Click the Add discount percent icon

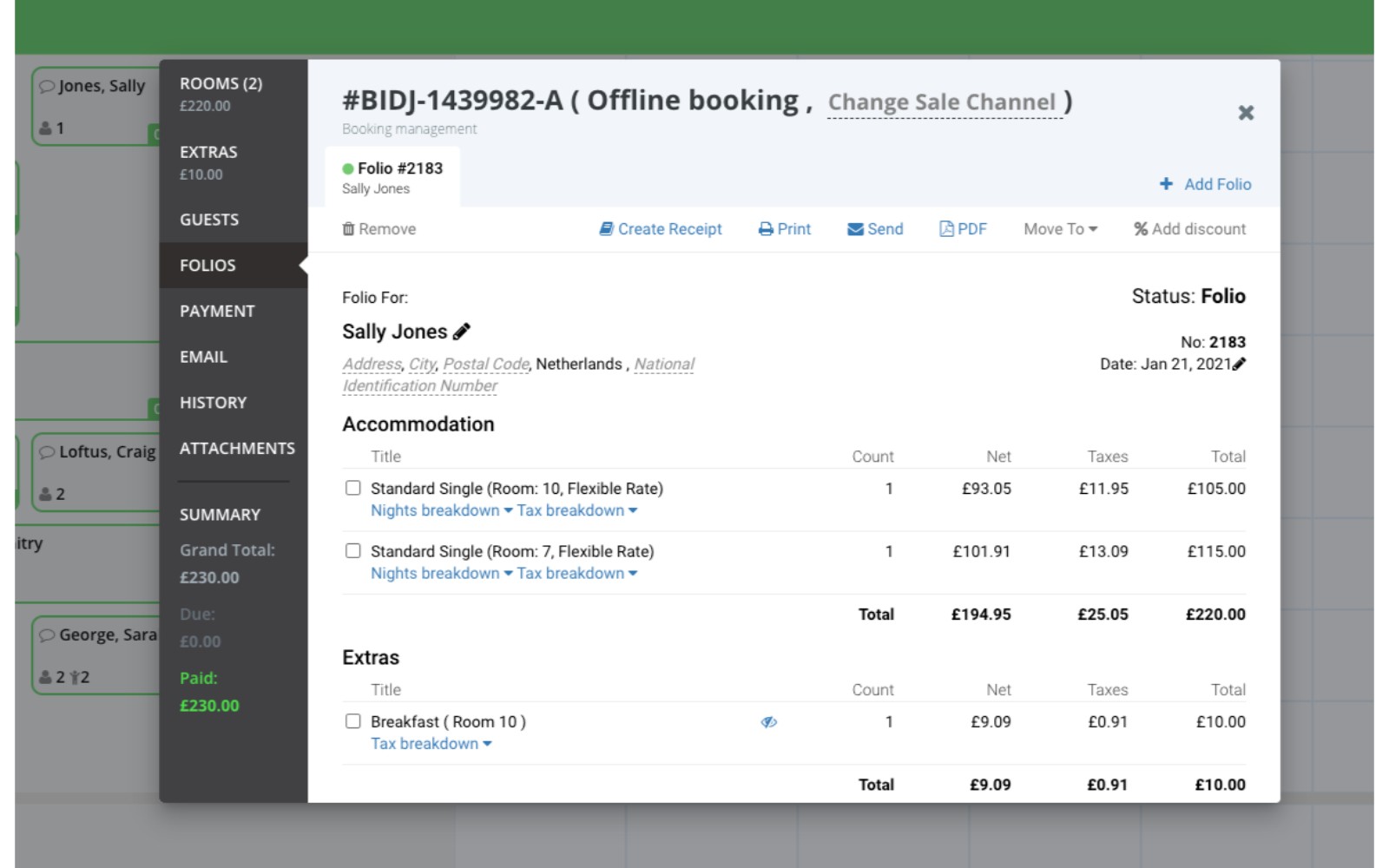(x=1140, y=228)
